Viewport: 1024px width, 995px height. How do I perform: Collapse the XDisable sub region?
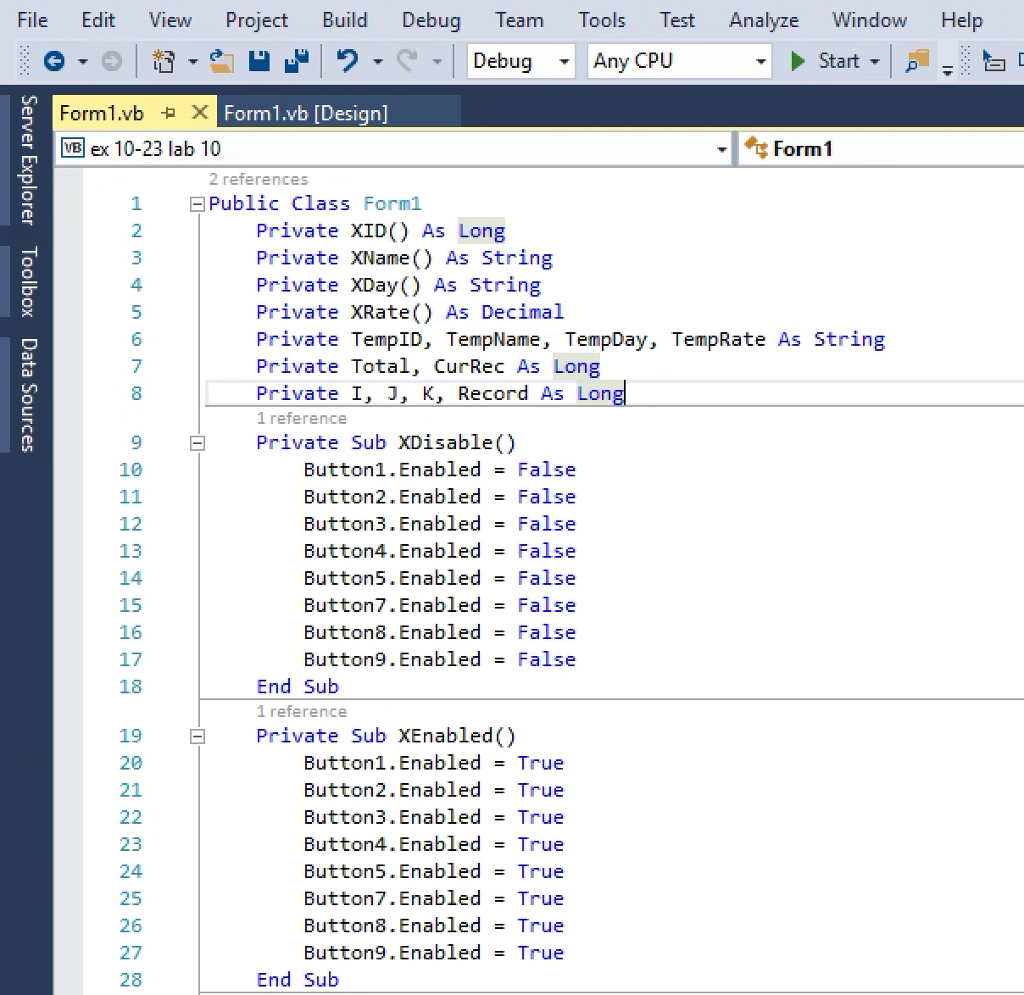coord(196,442)
